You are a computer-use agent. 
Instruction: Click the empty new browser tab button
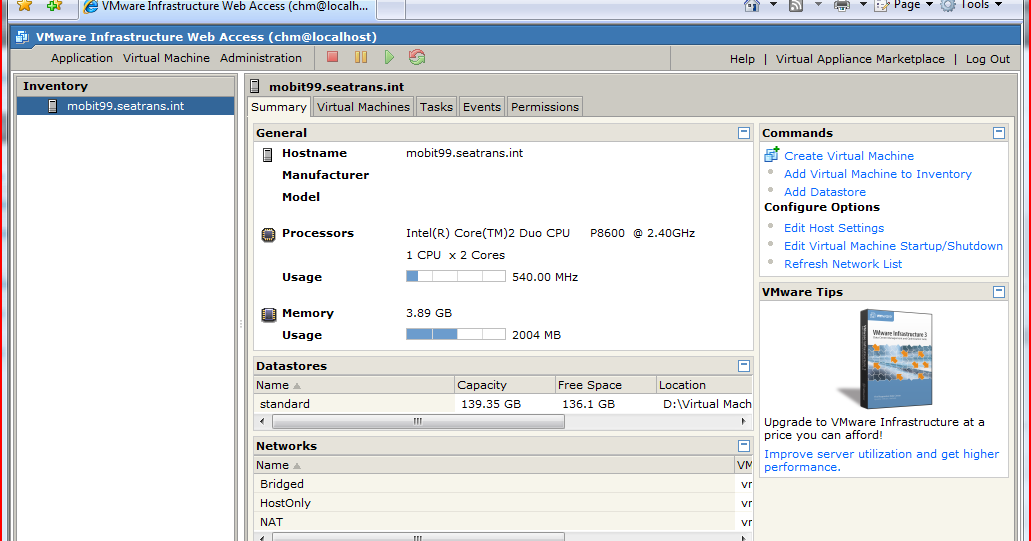(391, 8)
